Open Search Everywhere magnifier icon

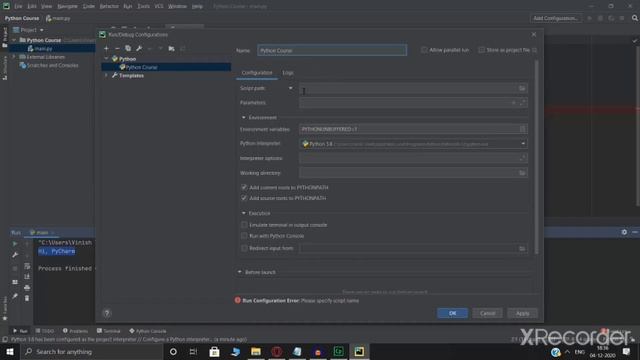coord(635,18)
